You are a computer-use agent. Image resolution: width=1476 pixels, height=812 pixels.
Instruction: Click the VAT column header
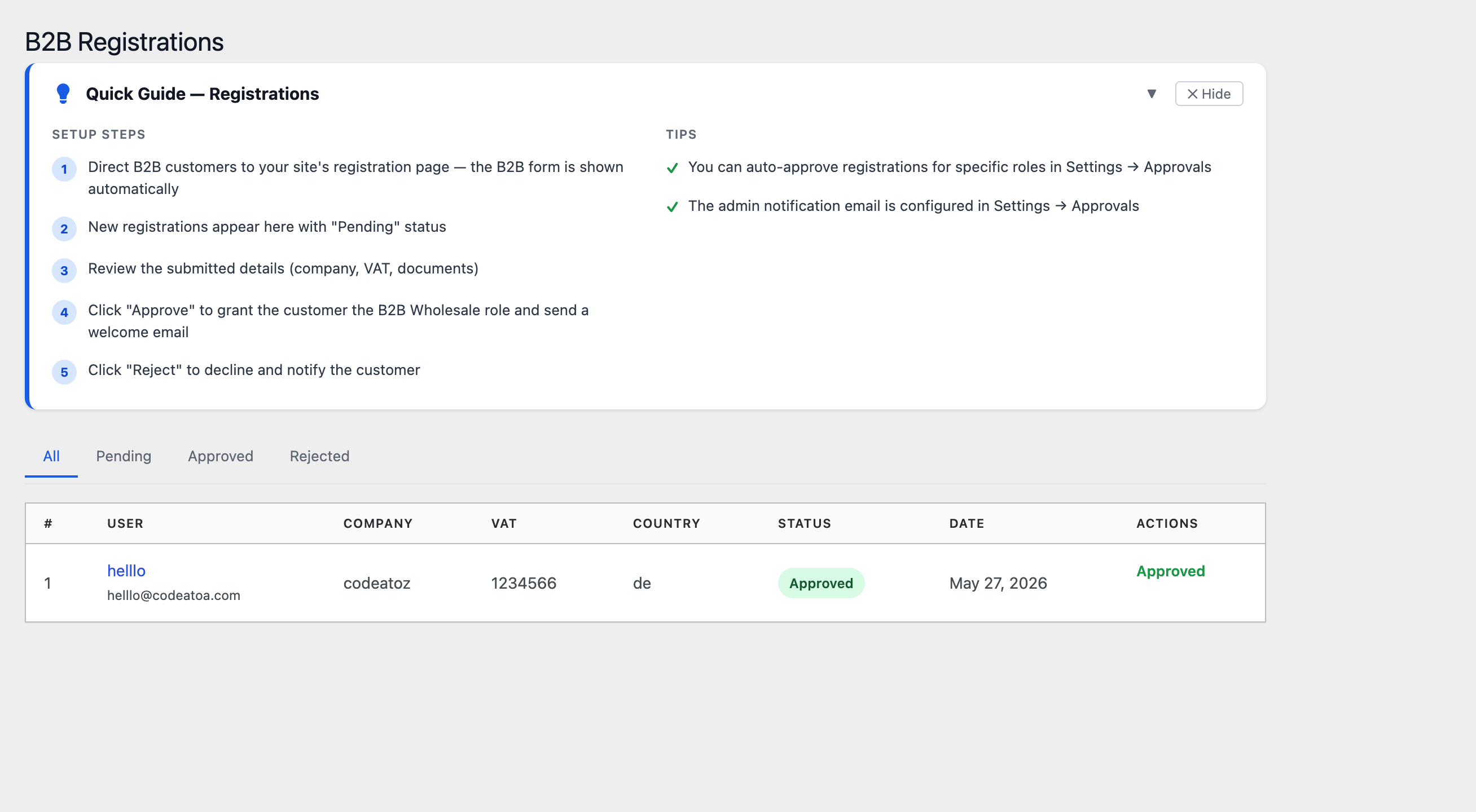coord(504,523)
